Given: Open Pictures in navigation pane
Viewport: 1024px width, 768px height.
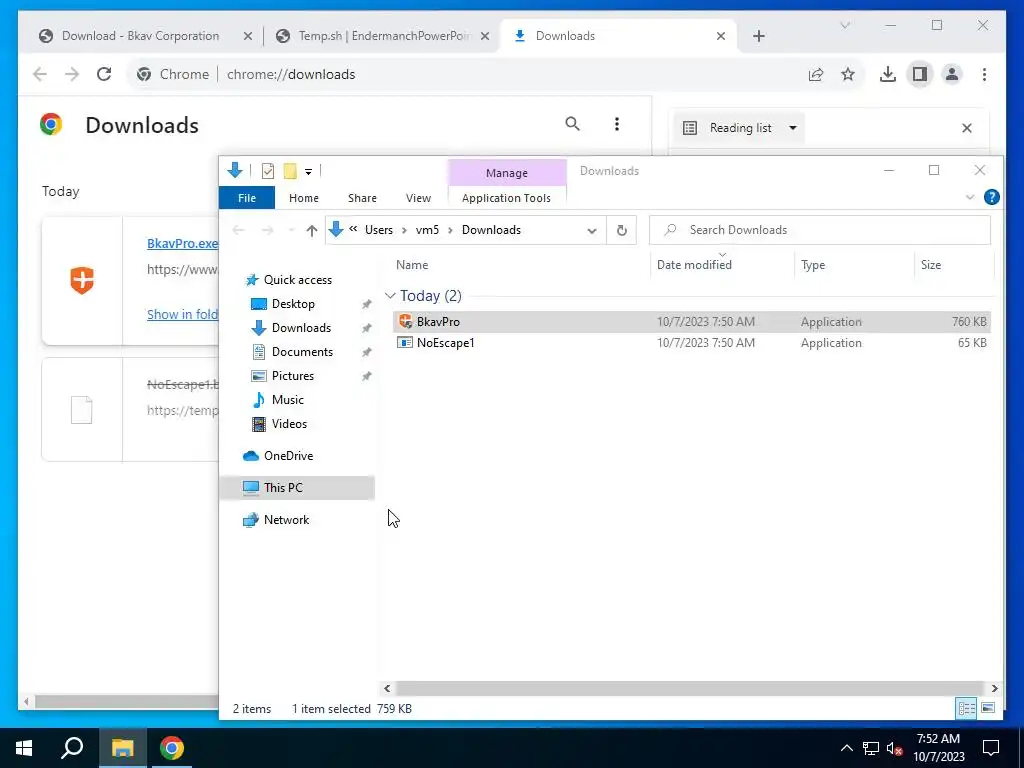Looking at the screenshot, I should 293,376.
